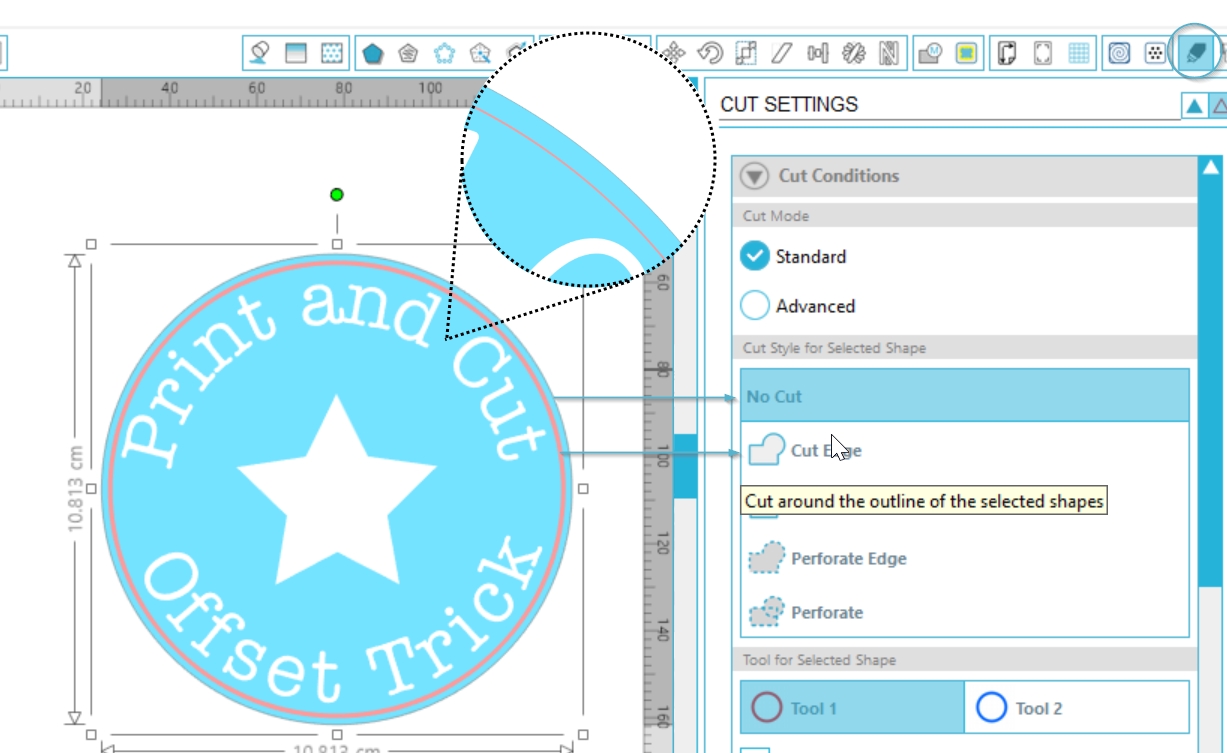The width and height of the screenshot is (1227, 753).
Task: Click the outlined triangle beside CUT SETTINGS
Action: 1219,106
